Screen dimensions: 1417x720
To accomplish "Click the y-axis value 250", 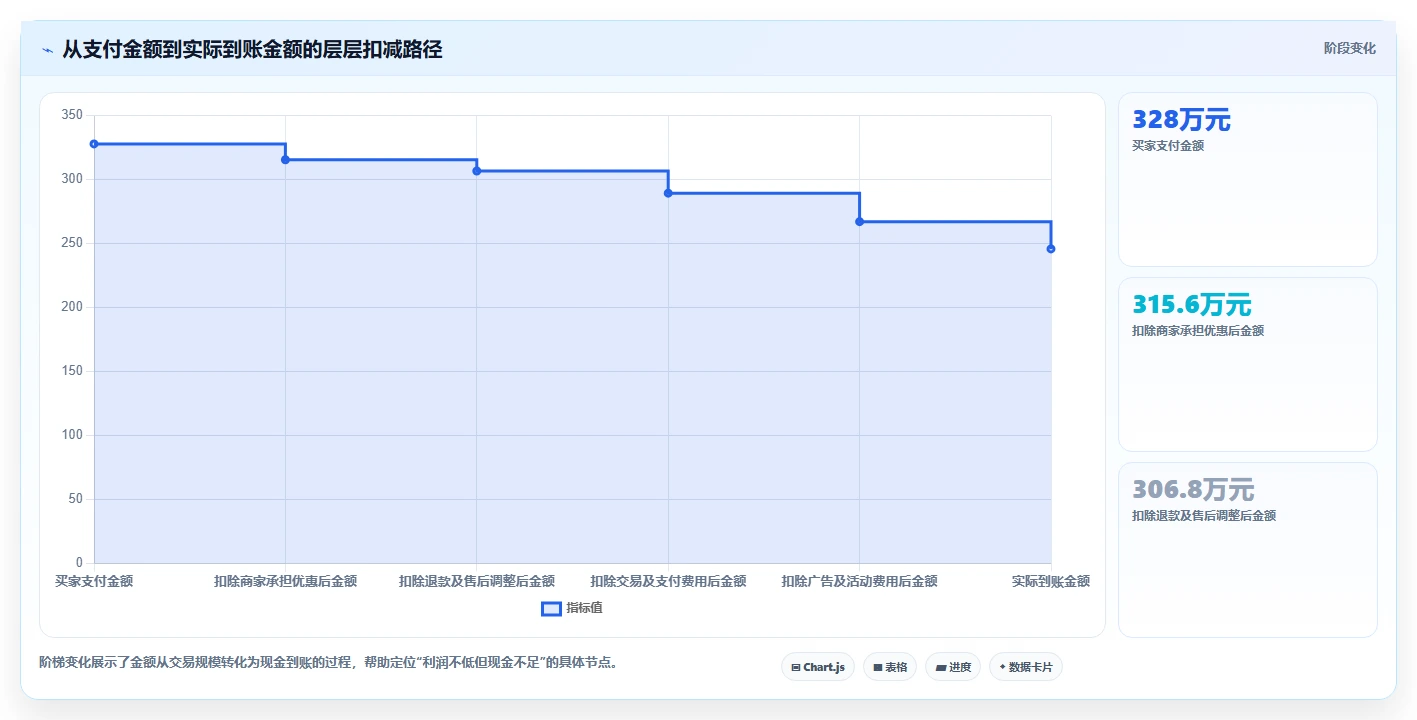I will [72, 243].
